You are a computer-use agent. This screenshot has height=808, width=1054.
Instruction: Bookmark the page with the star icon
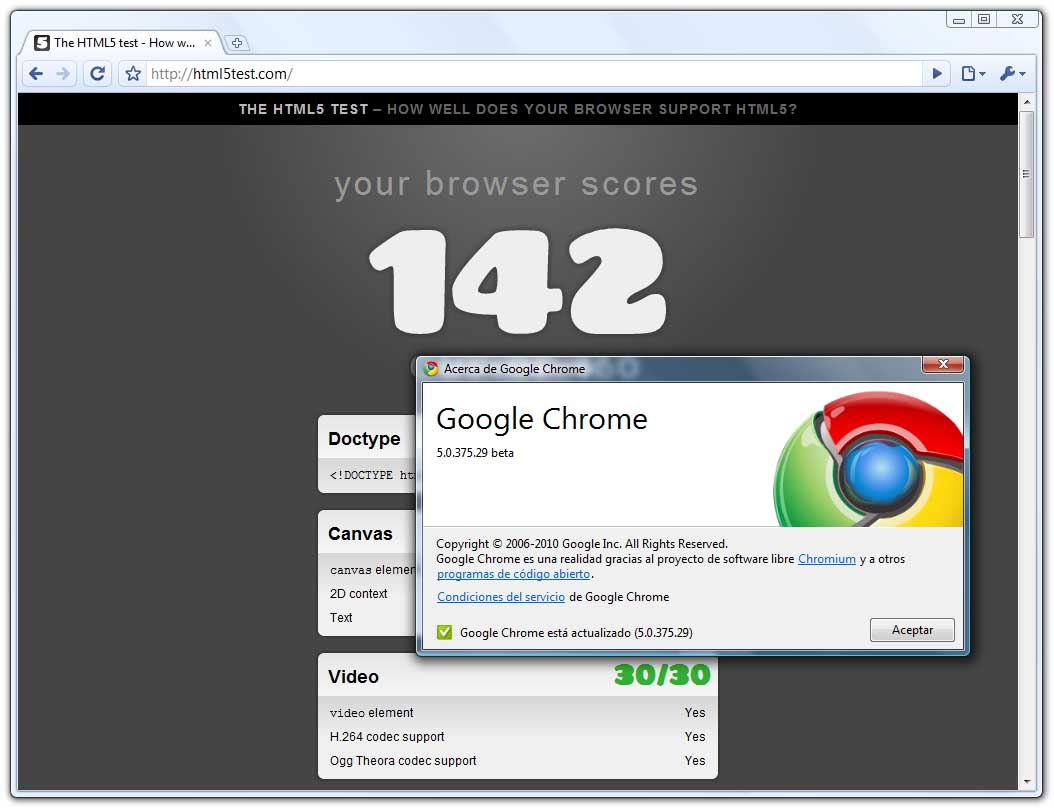133,73
